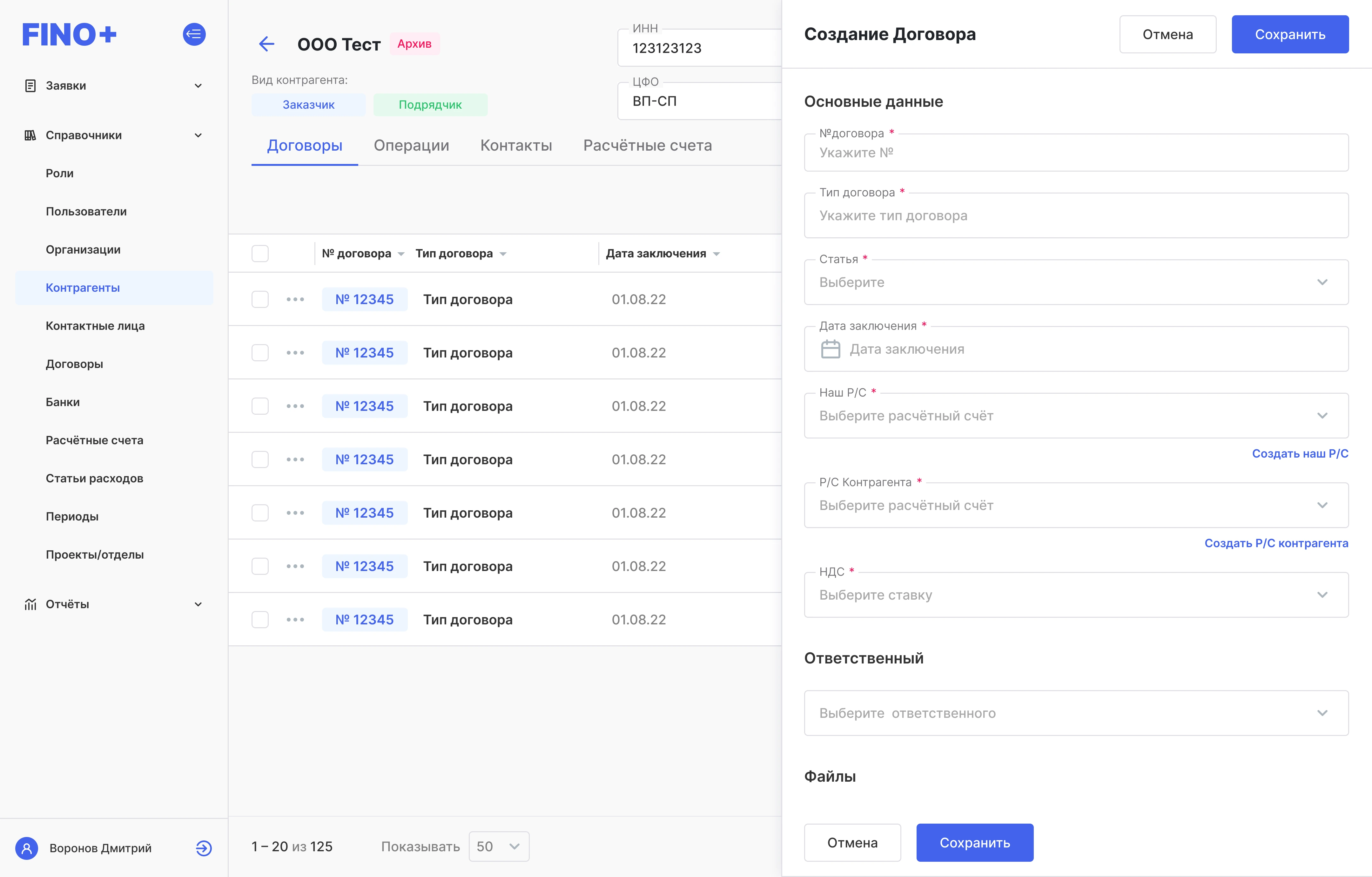Open three-dots menu of fourth contract row

[295, 459]
